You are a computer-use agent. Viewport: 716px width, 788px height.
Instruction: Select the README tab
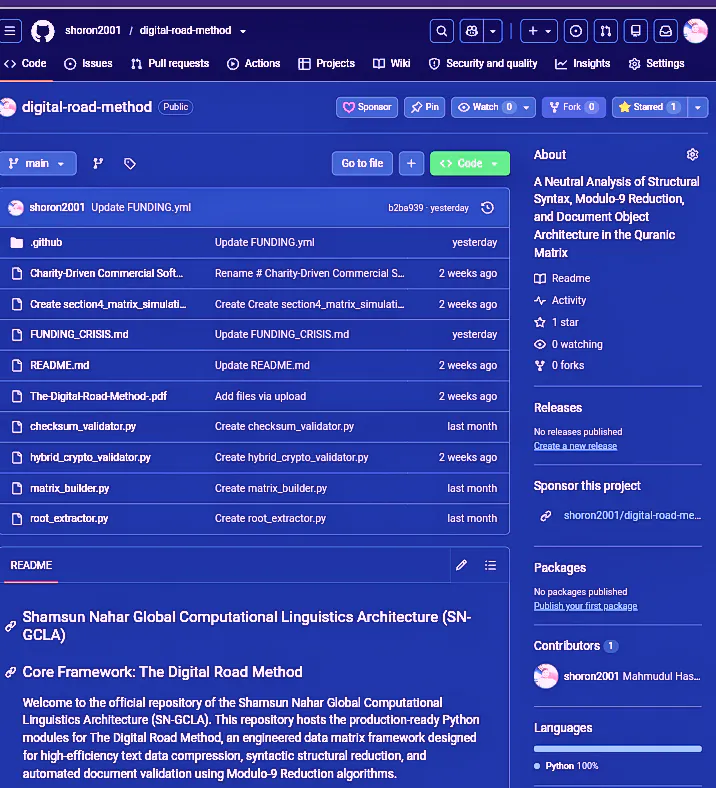(31, 565)
